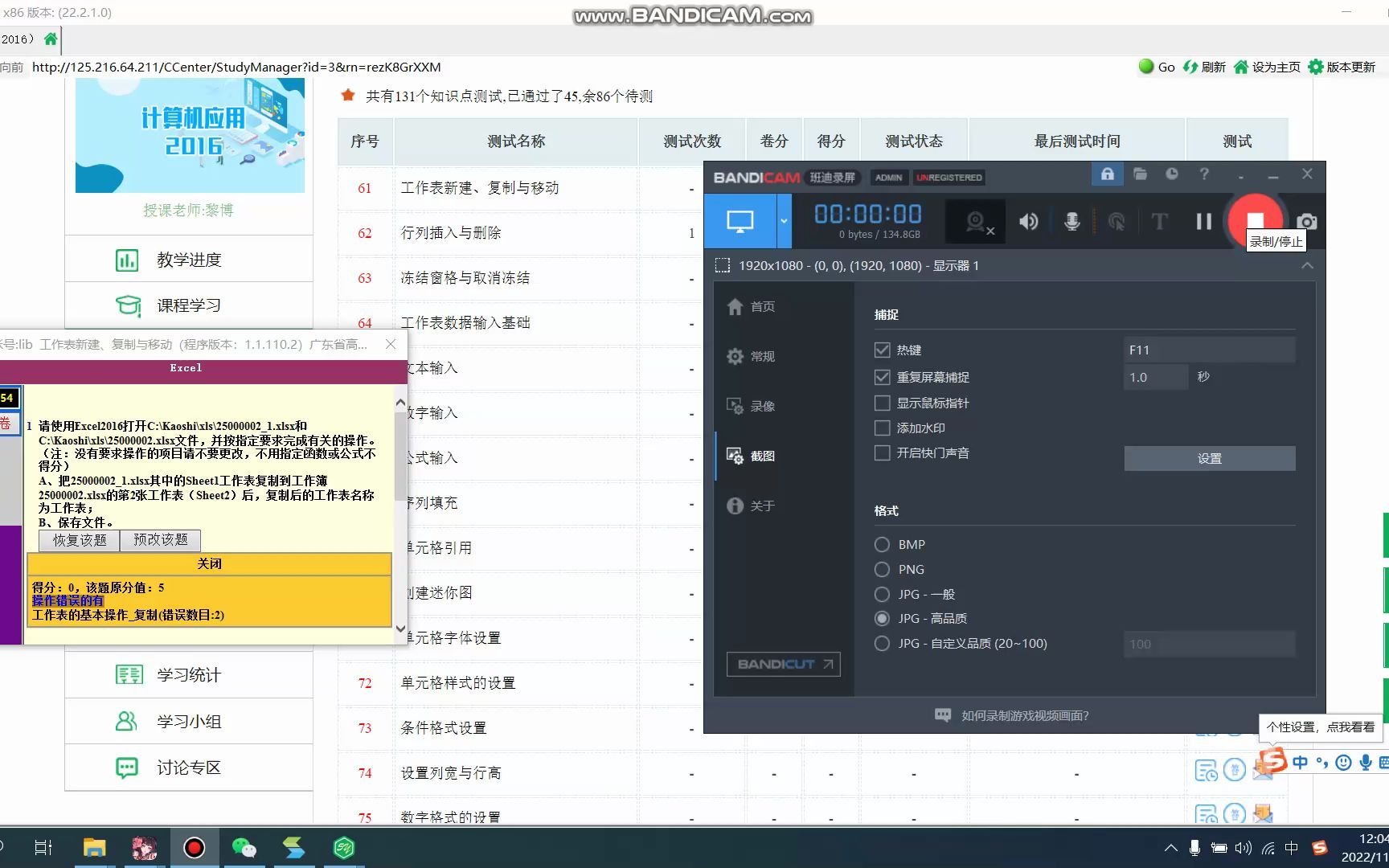This screenshot has width=1389, height=868.
Task: Open 课程学习 in the left sidebar
Action: [187, 305]
